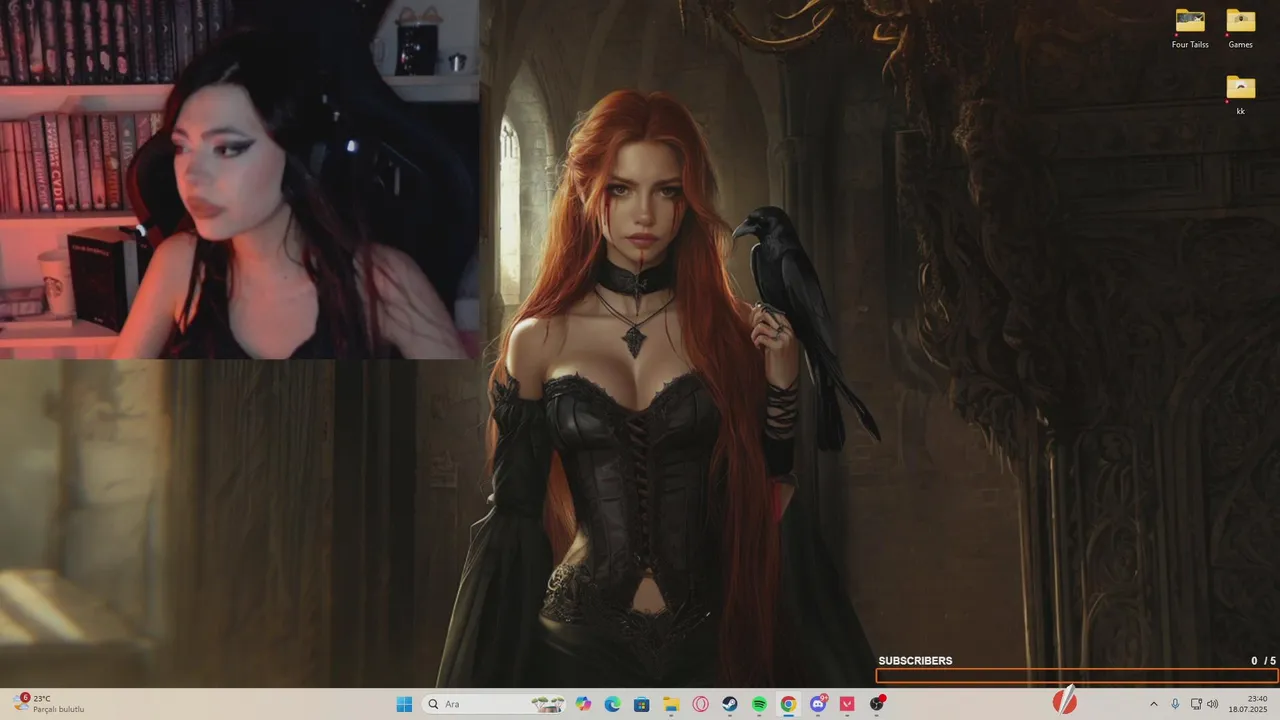Open volume control from the tray
The image size is (1280, 720).
(1212, 704)
